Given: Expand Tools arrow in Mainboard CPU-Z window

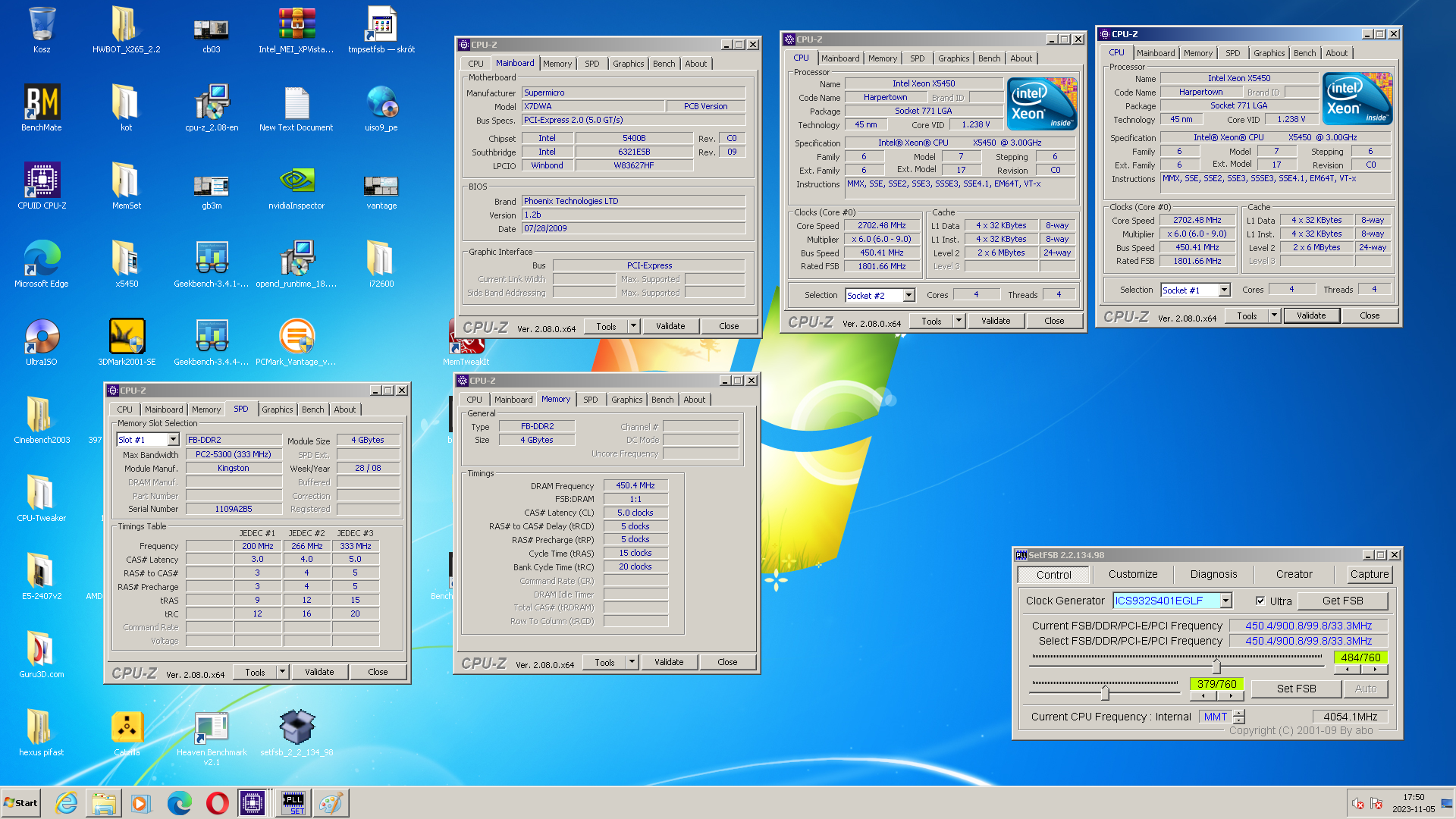Looking at the screenshot, I should pyautogui.click(x=633, y=326).
